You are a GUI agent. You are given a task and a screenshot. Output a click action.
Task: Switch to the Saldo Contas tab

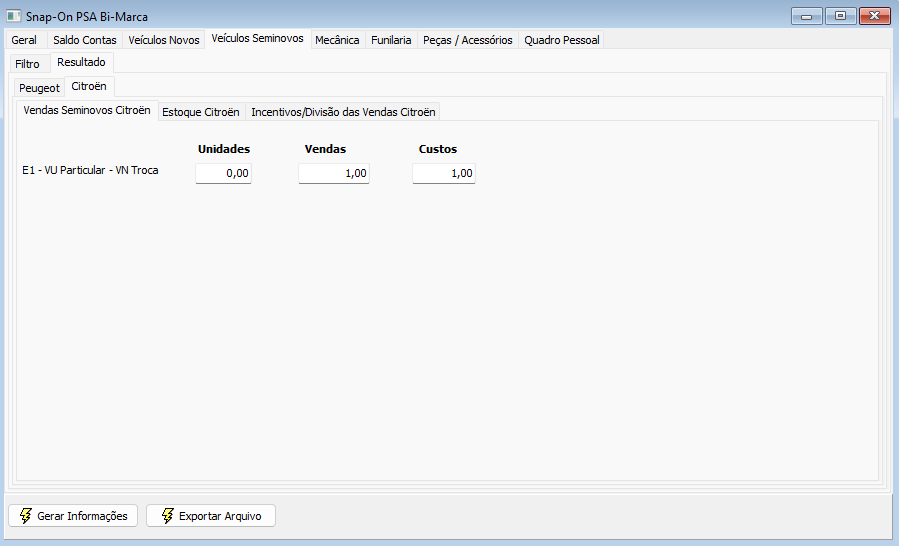(x=85, y=40)
